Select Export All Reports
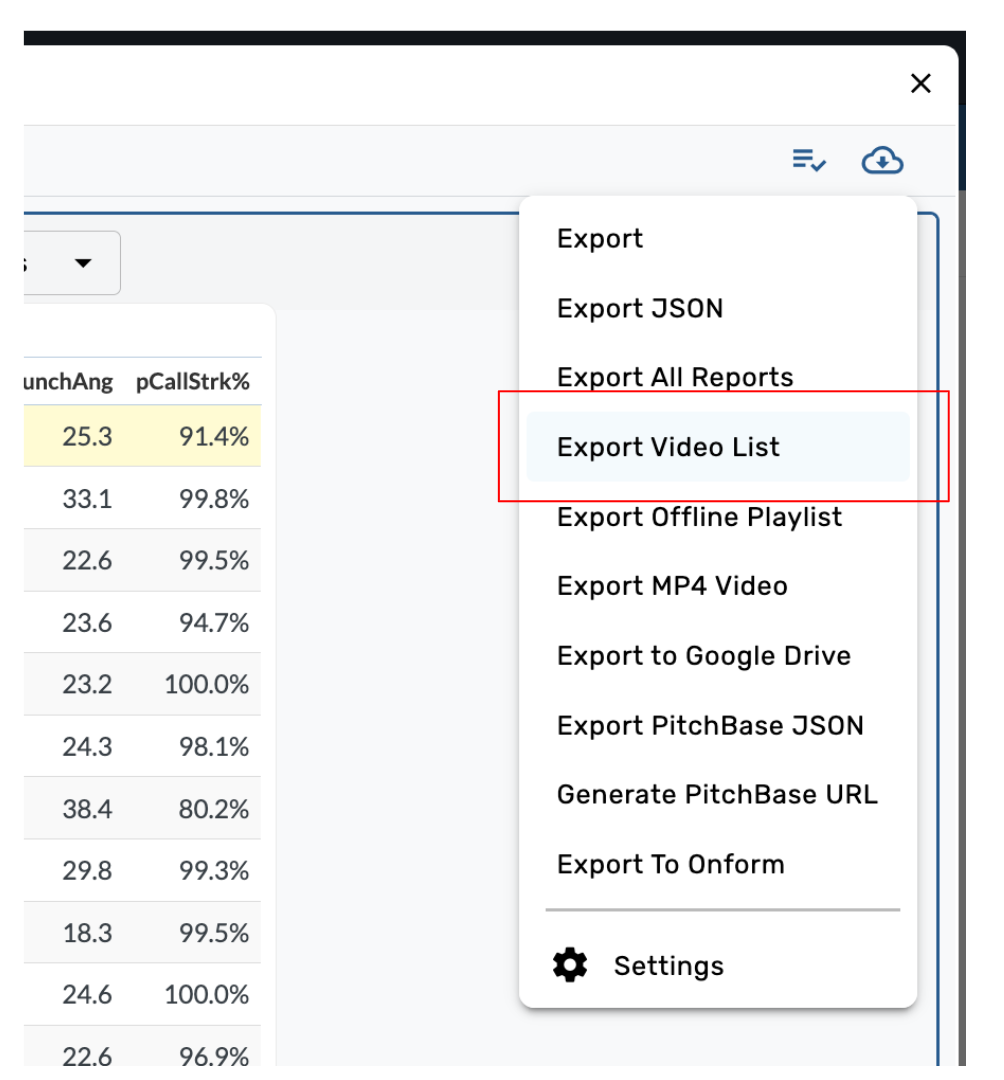The height and width of the screenshot is (1080, 1004). click(675, 378)
